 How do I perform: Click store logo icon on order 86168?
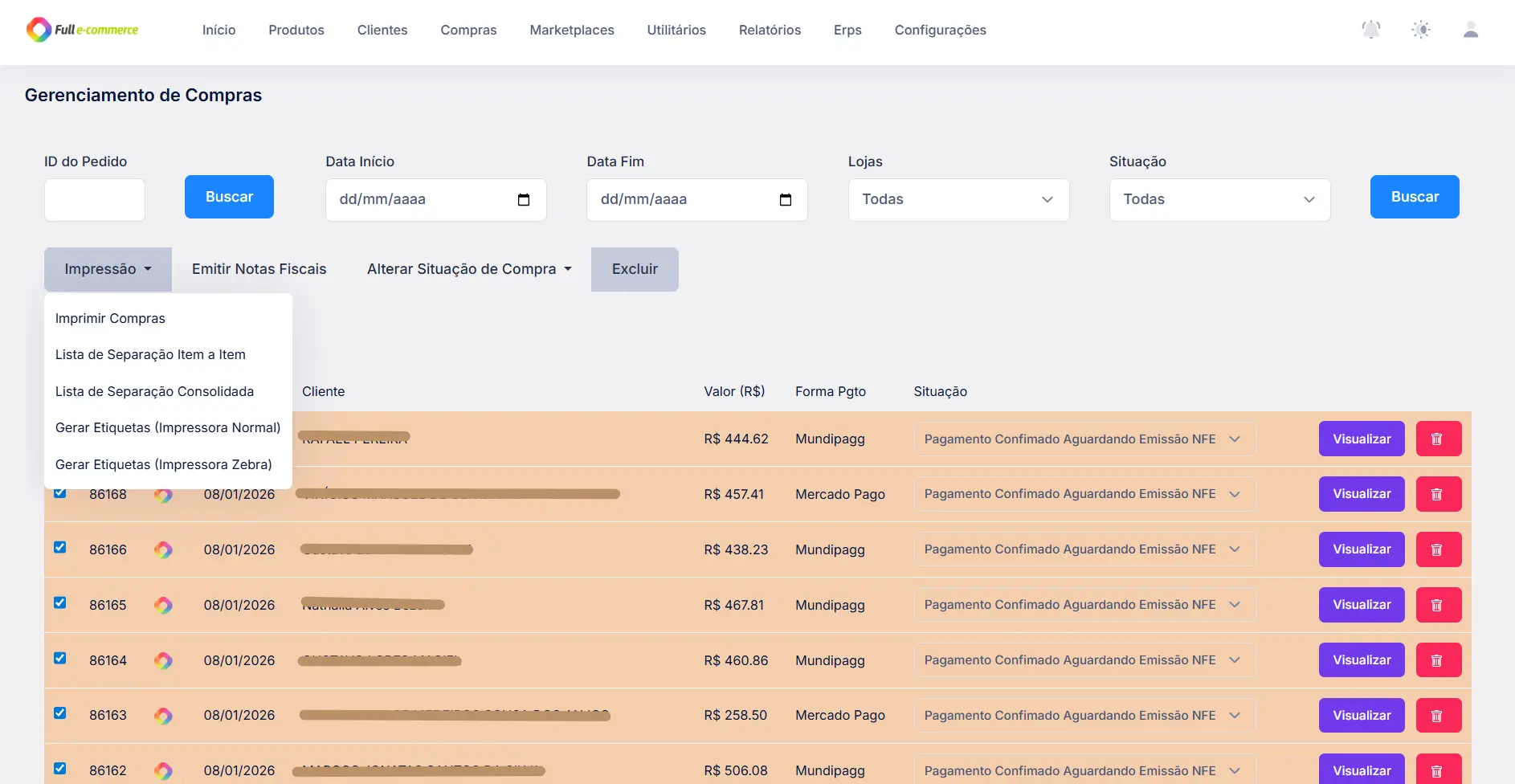click(x=163, y=495)
